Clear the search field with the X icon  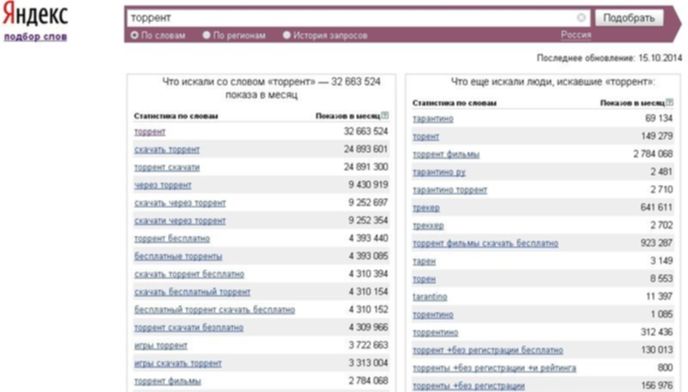point(581,18)
